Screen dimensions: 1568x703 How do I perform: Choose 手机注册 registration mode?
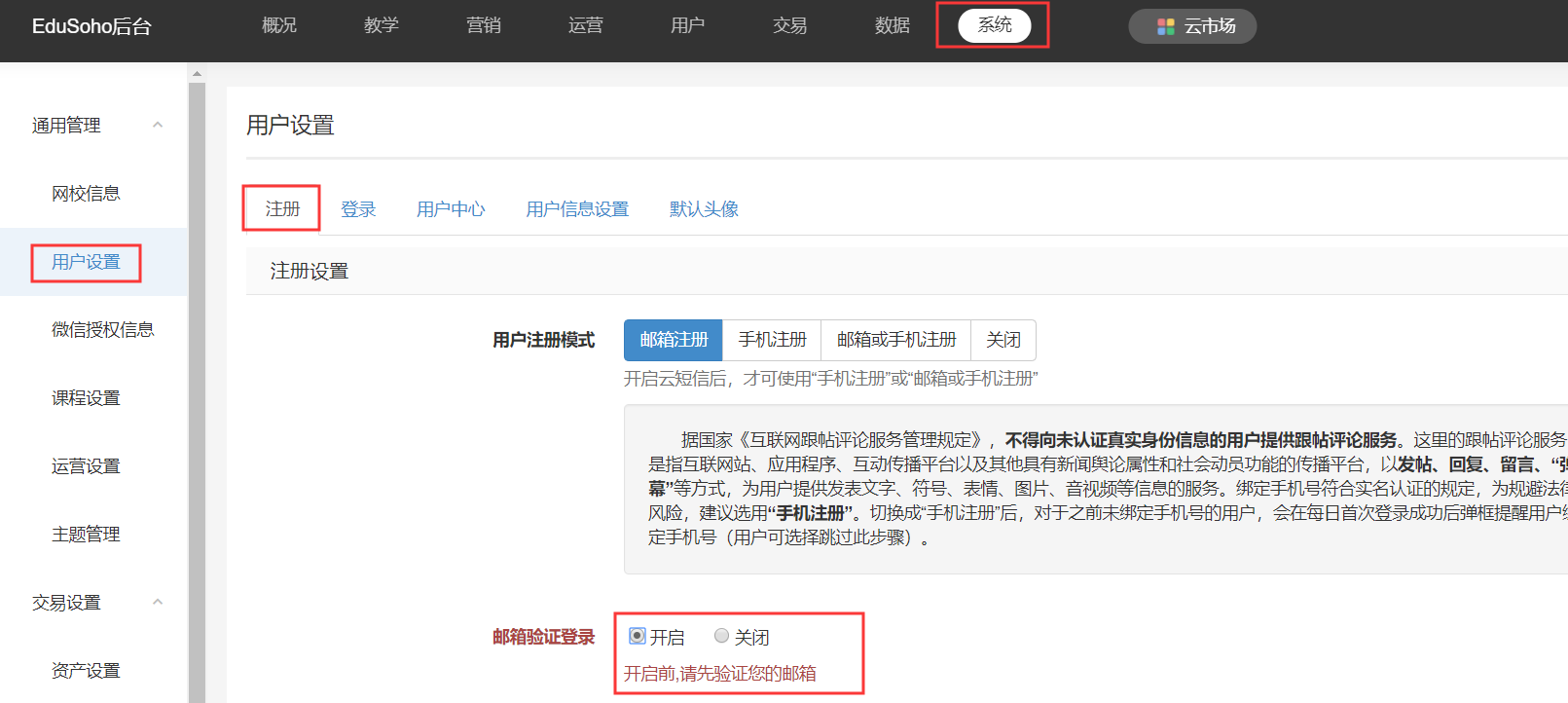[772, 340]
